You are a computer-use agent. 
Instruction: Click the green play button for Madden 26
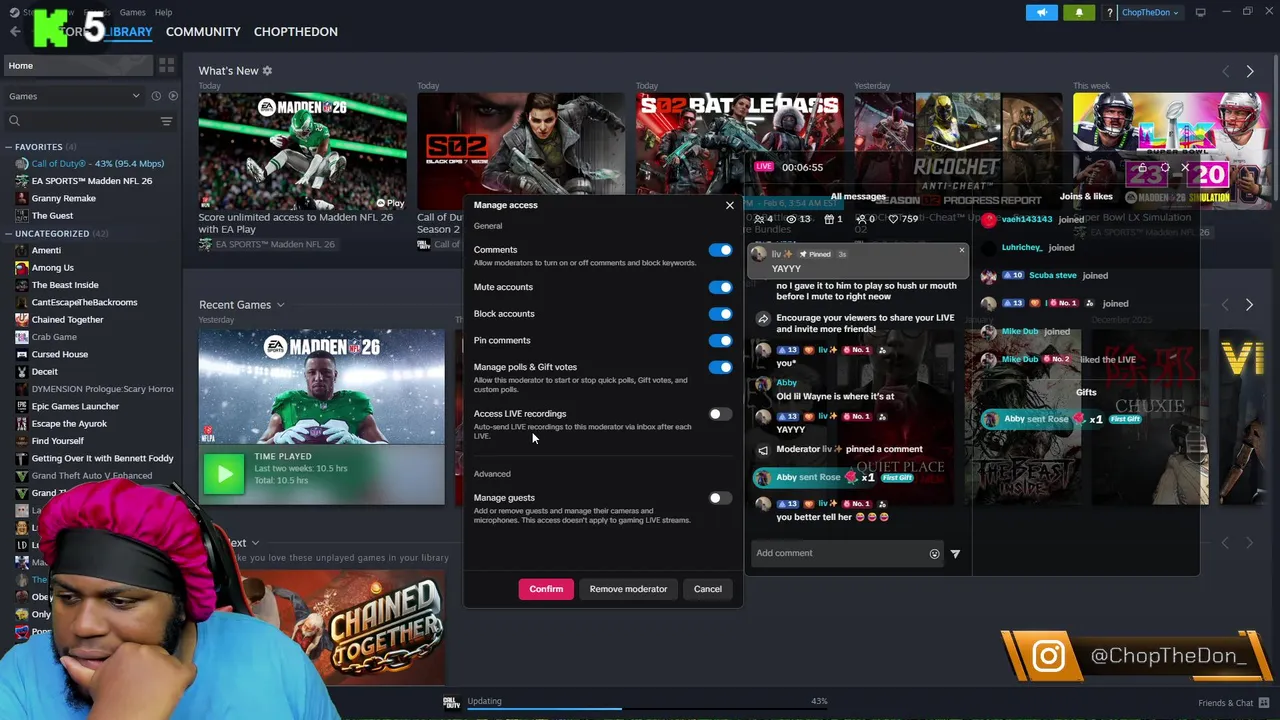224,474
